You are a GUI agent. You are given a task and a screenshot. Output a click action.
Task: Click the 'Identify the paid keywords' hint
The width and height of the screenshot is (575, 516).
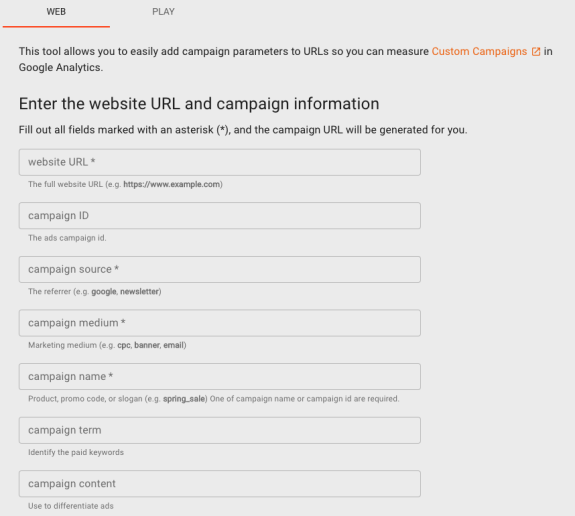(76, 452)
